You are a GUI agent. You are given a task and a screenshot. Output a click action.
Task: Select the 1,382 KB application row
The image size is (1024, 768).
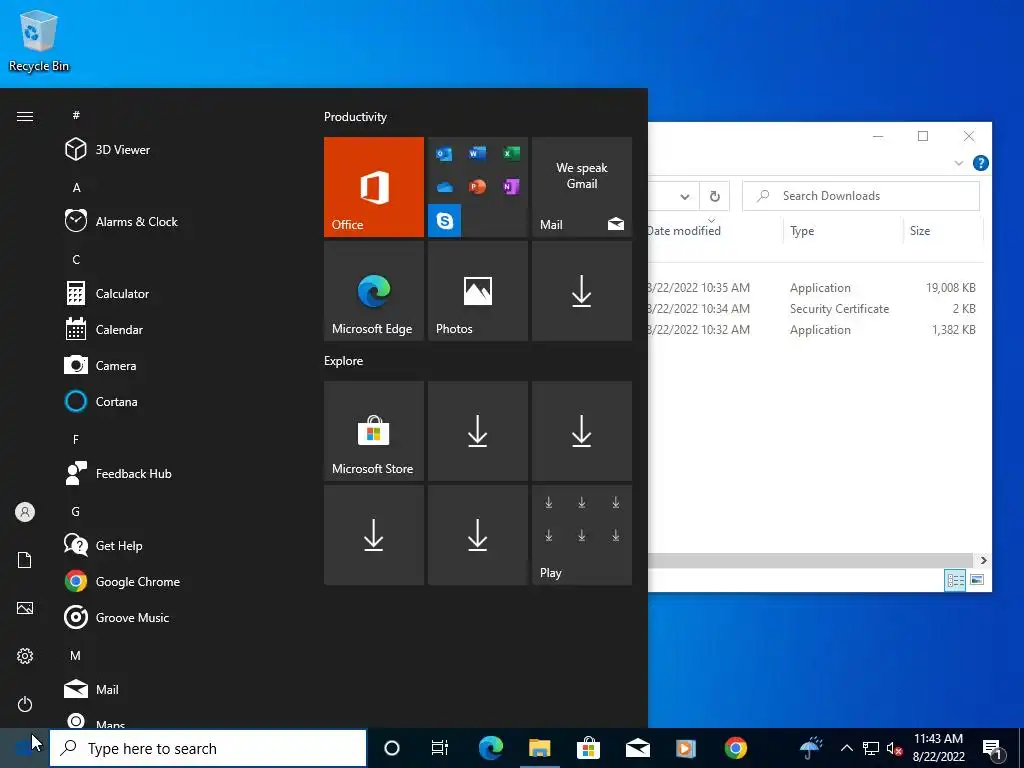coord(816,330)
